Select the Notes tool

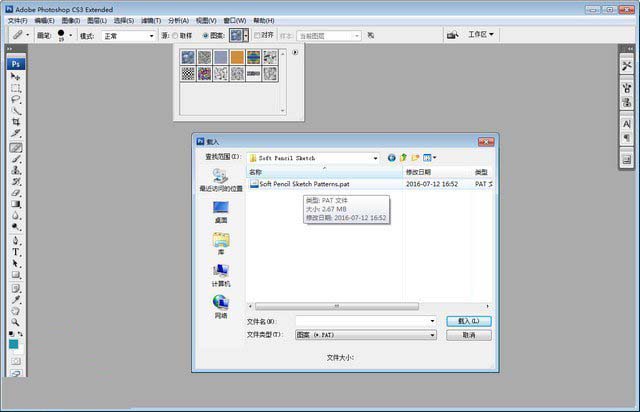pos(16,289)
